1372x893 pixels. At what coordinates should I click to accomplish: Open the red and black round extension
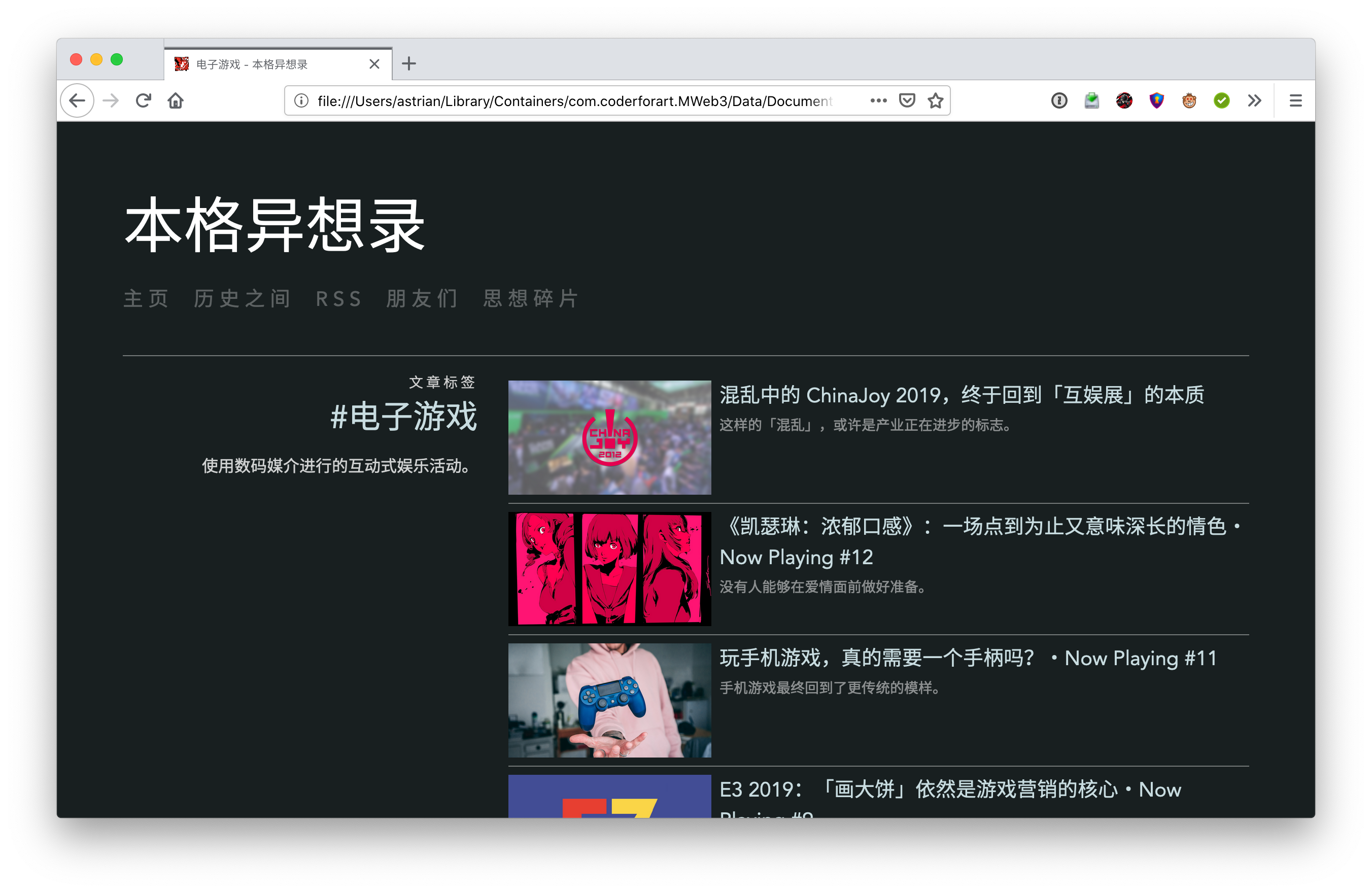(x=1124, y=101)
